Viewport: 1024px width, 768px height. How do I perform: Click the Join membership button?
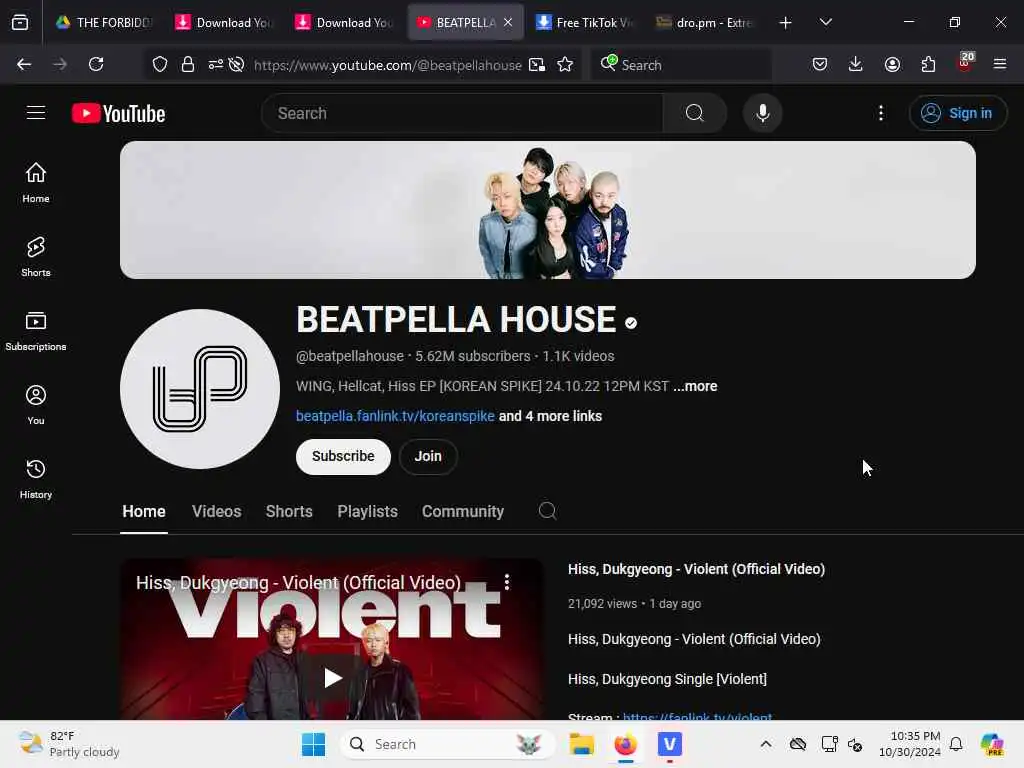(428, 456)
